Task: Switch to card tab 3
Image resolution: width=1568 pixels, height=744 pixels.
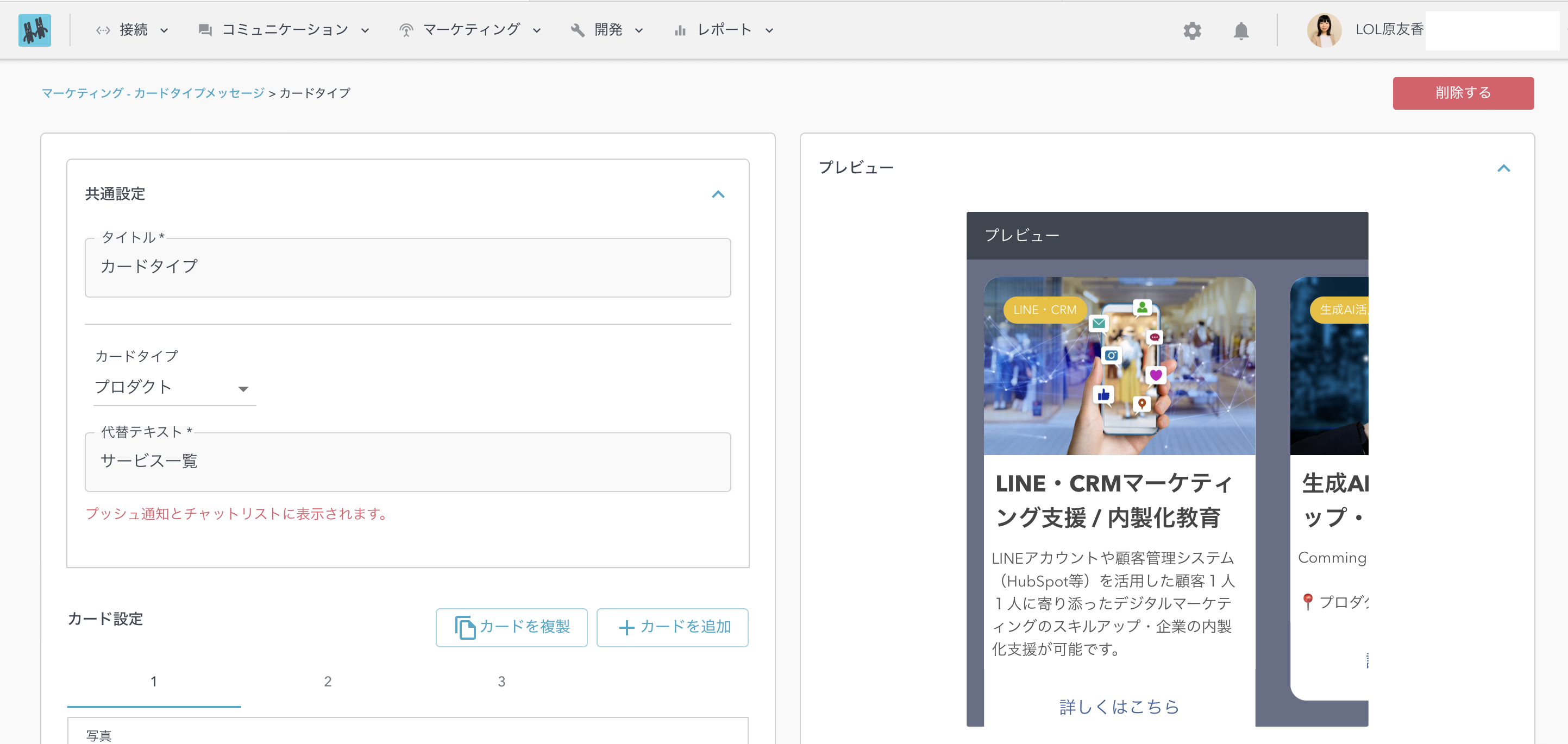Action: pos(501,682)
